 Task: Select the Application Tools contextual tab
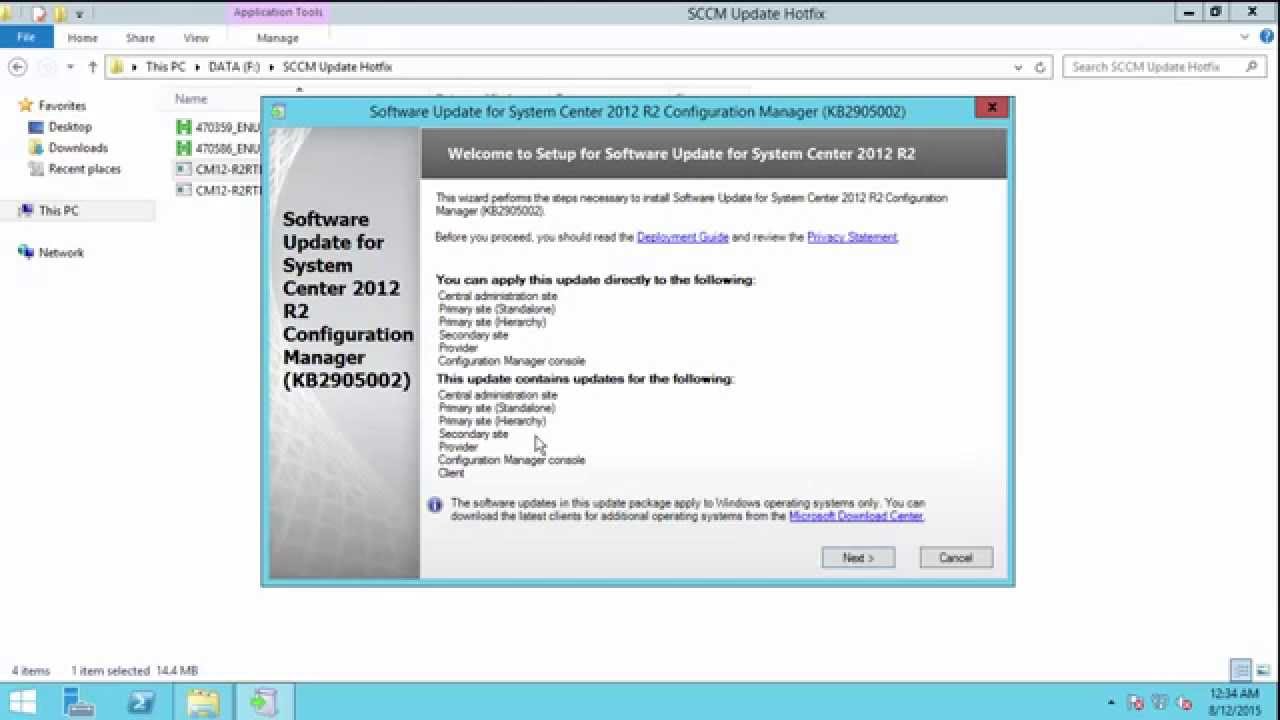pos(278,12)
